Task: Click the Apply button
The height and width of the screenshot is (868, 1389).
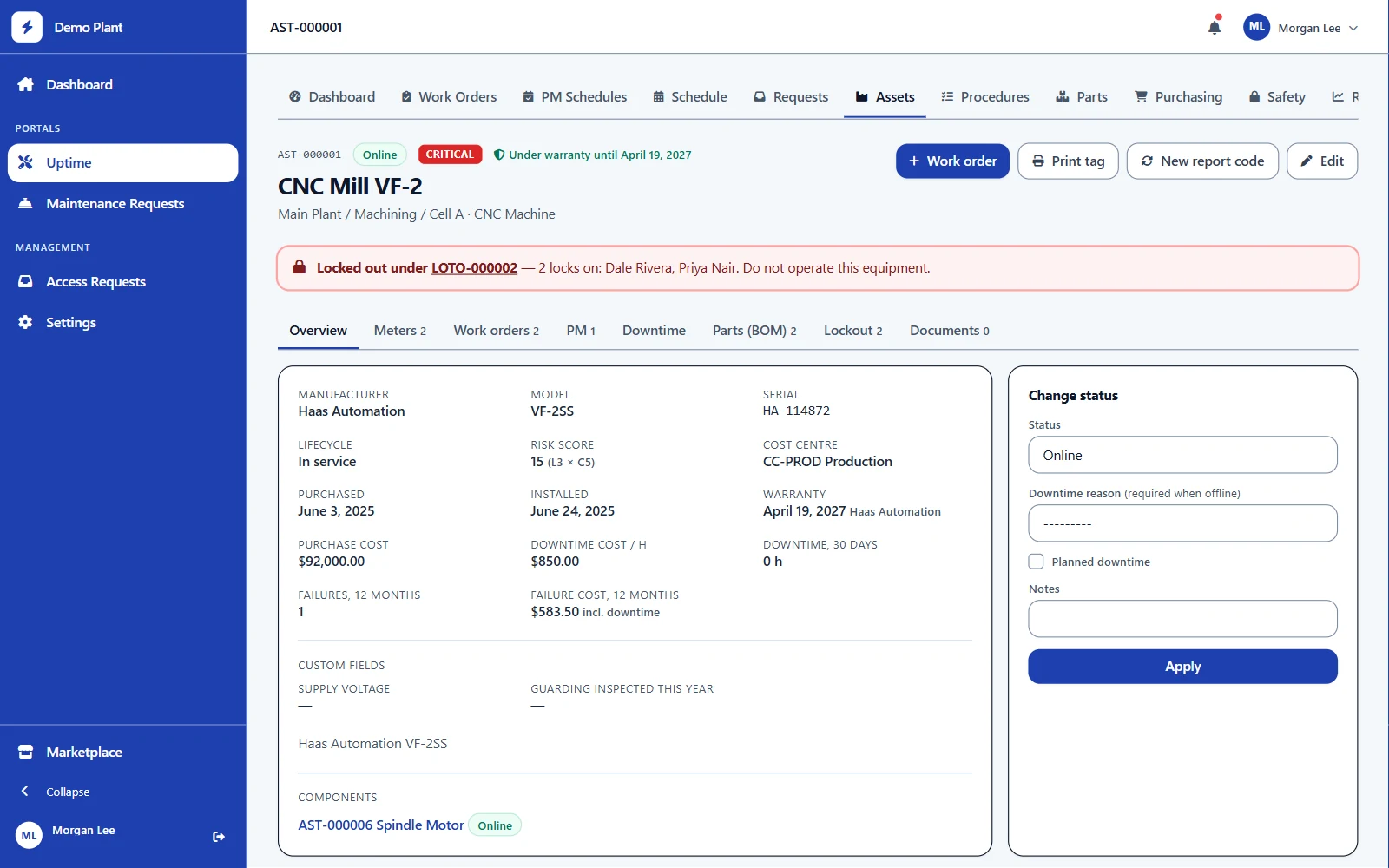Action: 1182,667
